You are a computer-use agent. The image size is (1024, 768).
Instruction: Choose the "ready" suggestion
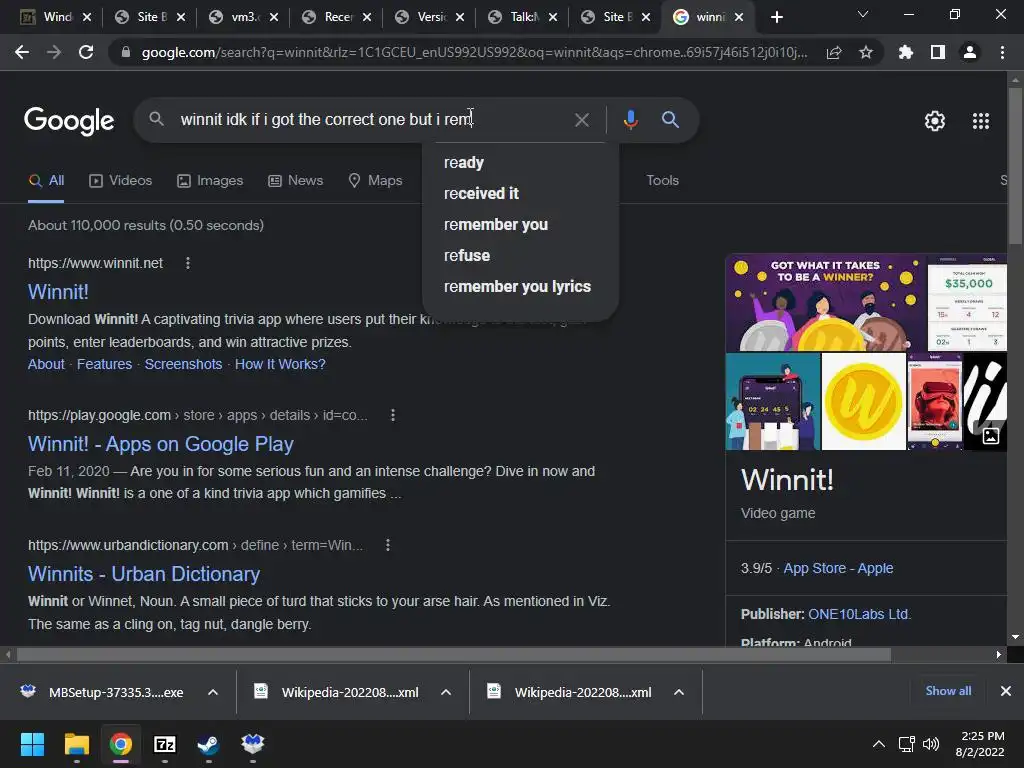click(520, 163)
